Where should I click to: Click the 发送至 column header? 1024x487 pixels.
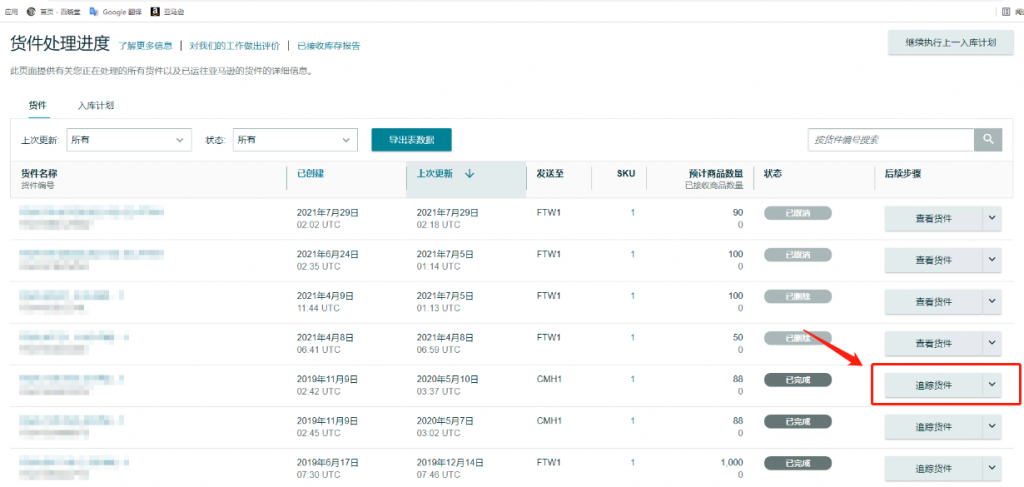click(550, 173)
